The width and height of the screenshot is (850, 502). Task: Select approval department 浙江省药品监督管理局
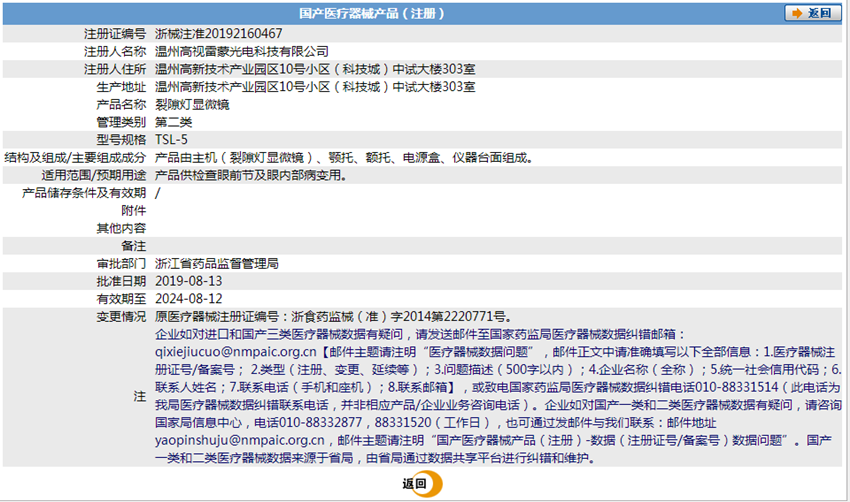[x=217, y=263]
